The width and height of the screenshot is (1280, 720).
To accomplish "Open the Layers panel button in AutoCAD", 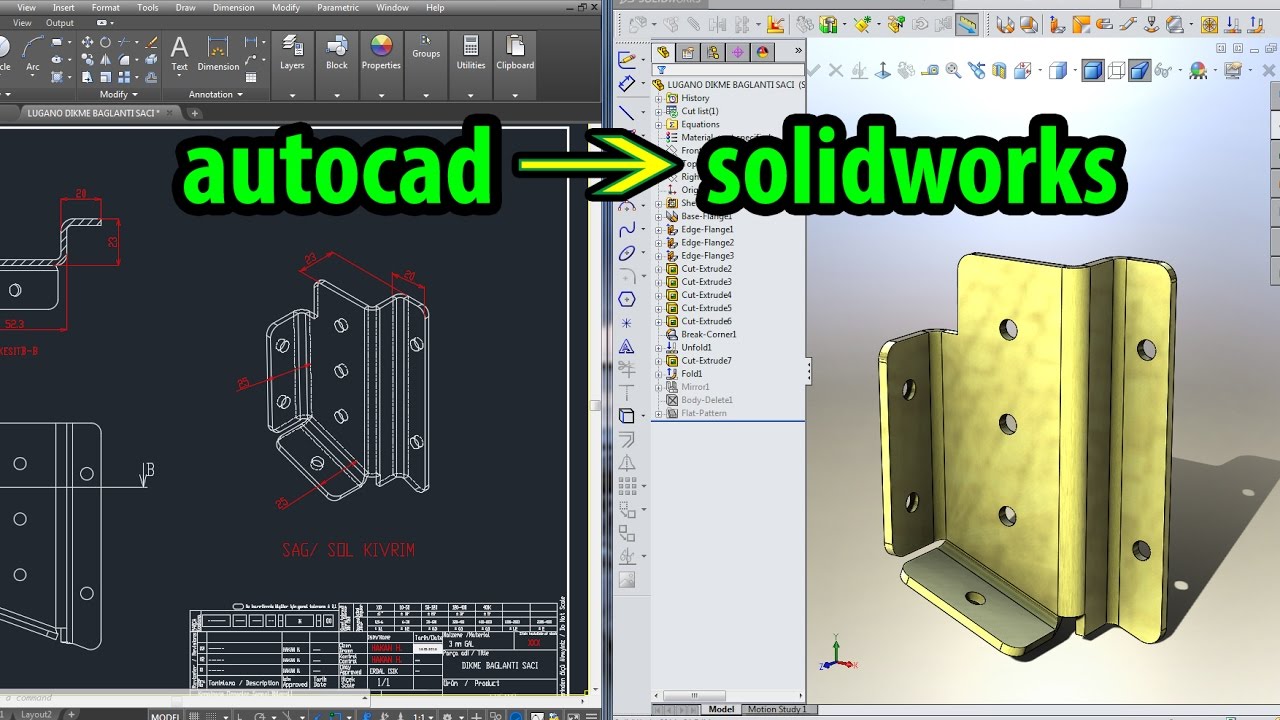I will 292,53.
